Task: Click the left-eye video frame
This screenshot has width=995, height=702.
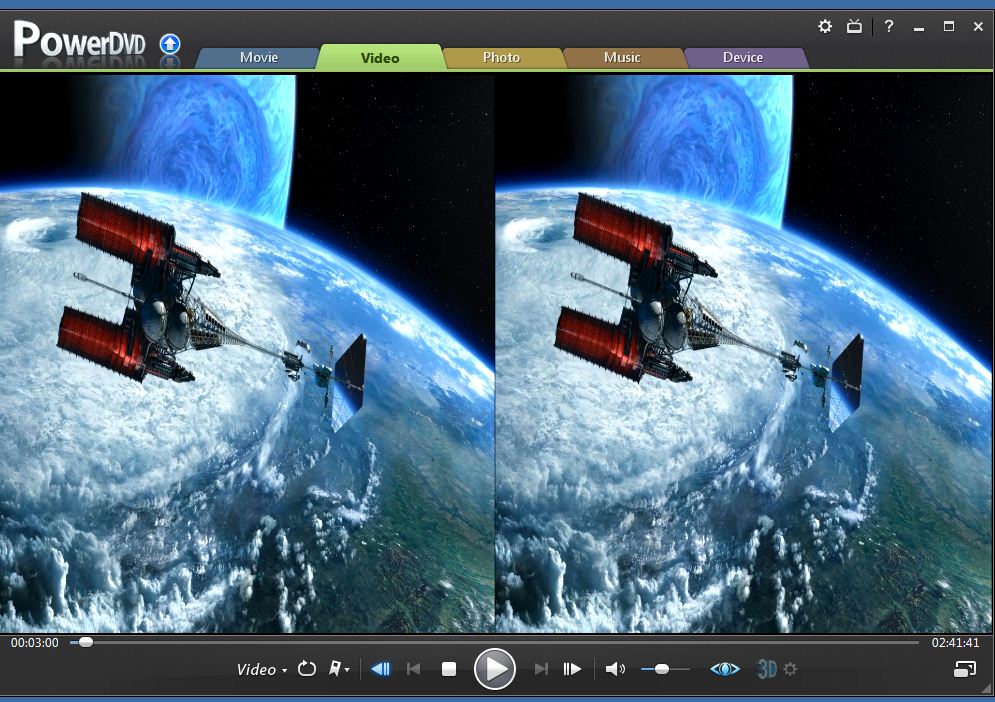Action: pyautogui.click(x=247, y=354)
